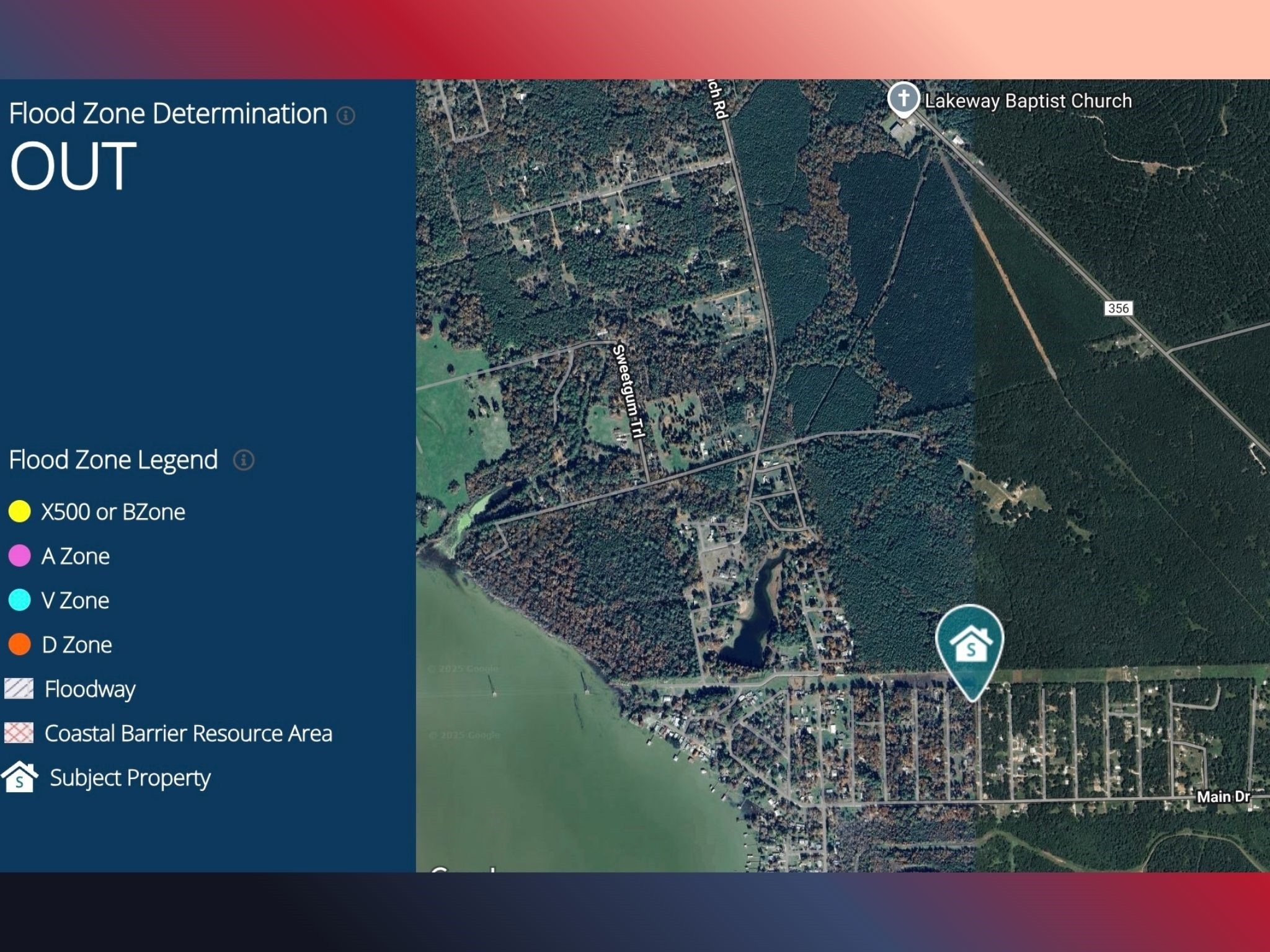Click the Lakeway Baptist Church label
The width and height of the screenshot is (1270, 952).
[1028, 101]
